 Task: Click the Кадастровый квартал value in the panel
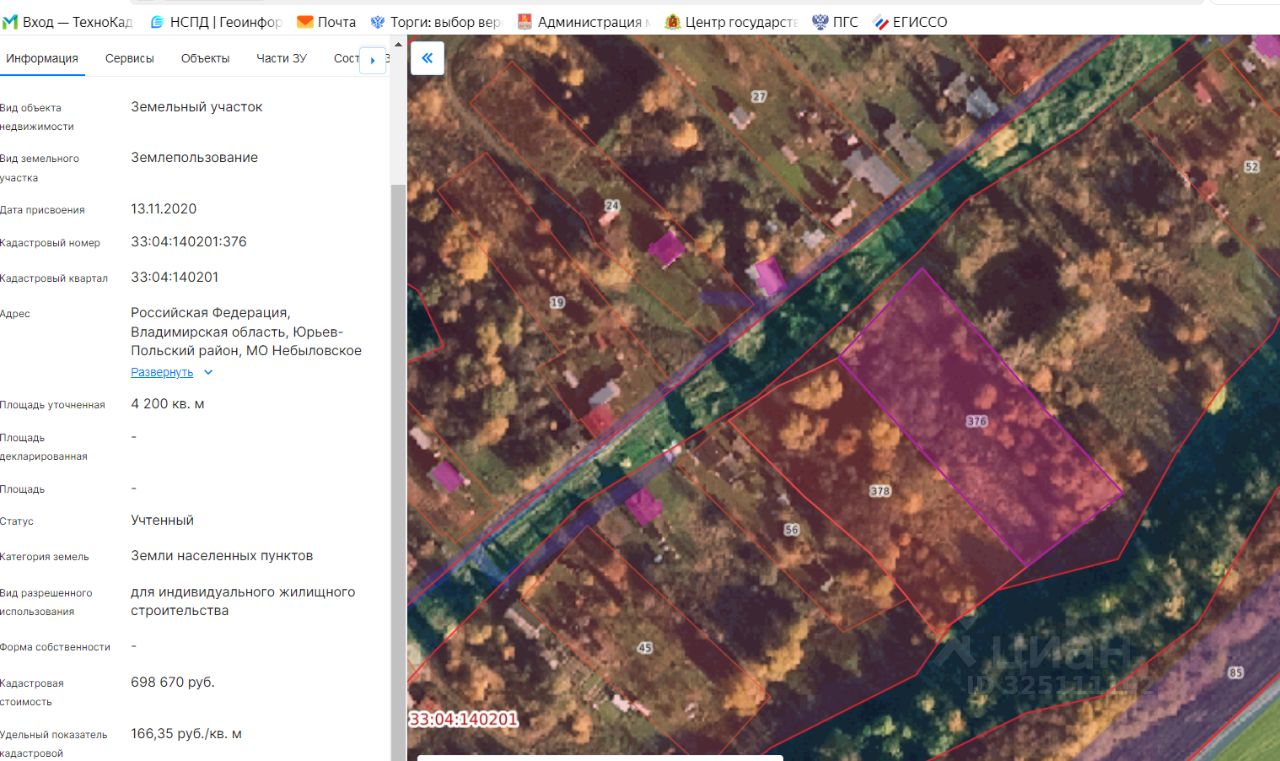pyautogui.click(x=175, y=277)
